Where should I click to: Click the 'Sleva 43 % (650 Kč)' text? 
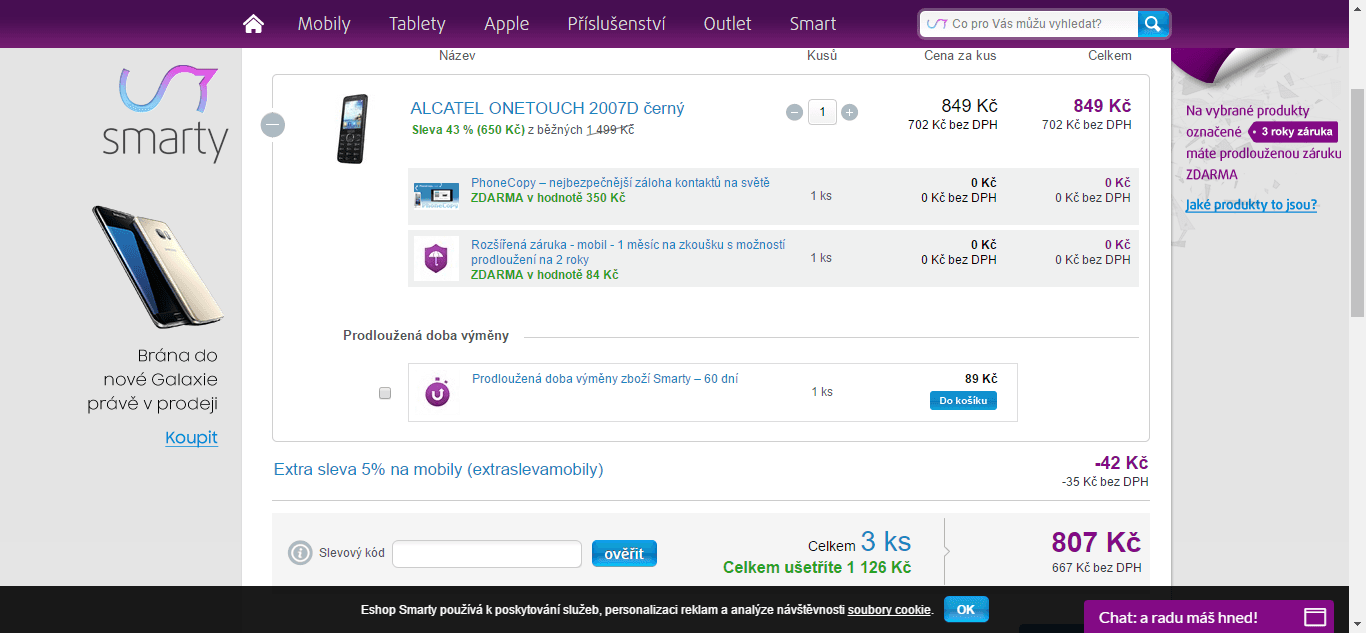[x=469, y=130]
